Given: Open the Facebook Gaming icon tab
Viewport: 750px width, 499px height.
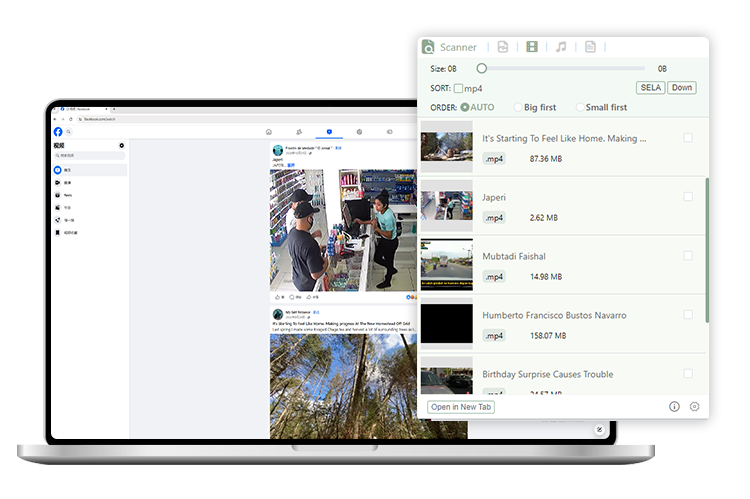Looking at the screenshot, I should (389, 132).
